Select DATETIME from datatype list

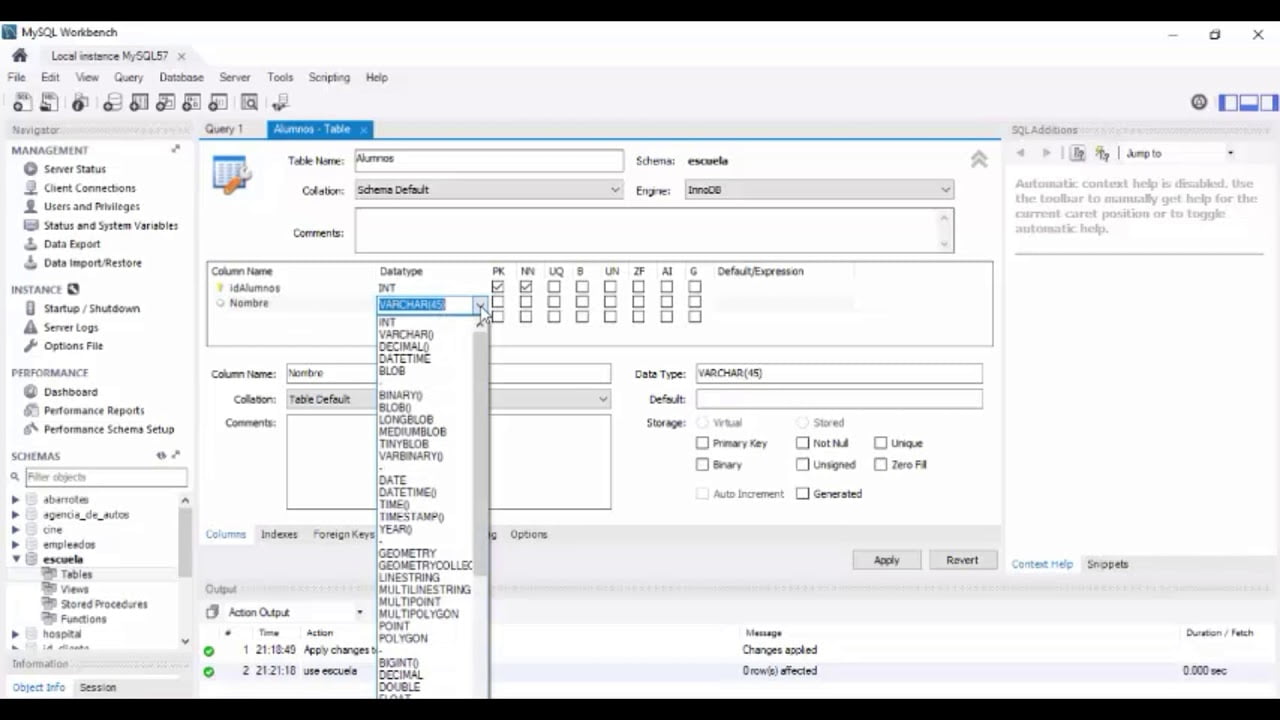404,358
